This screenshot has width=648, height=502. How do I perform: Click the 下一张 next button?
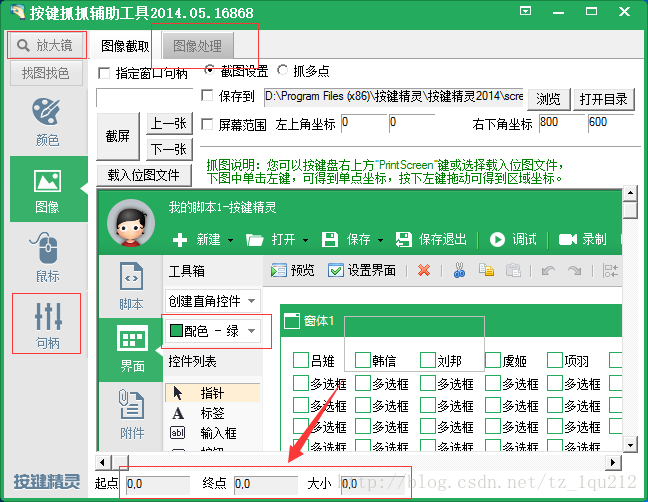click(x=169, y=149)
